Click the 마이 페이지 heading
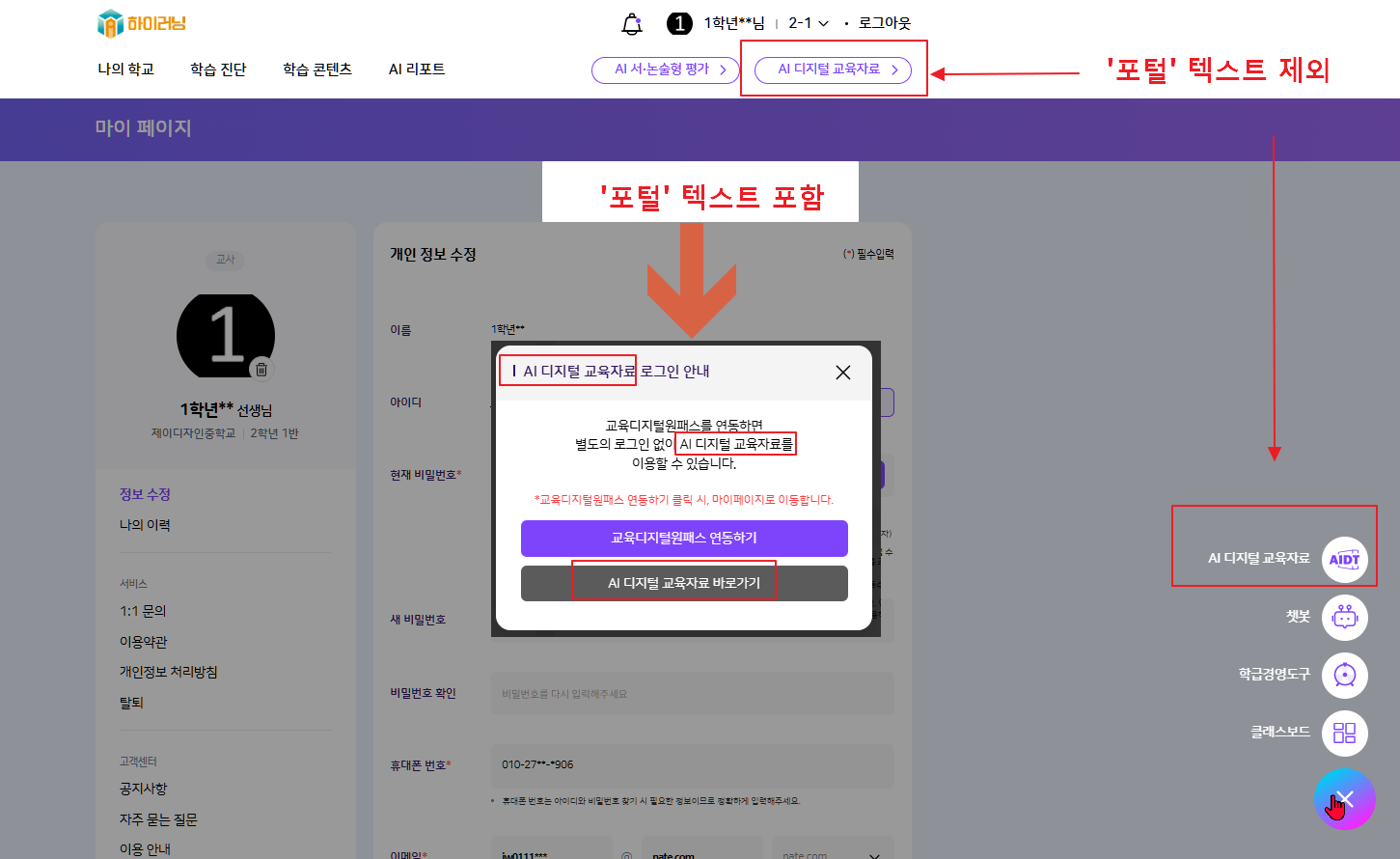 point(143,128)
